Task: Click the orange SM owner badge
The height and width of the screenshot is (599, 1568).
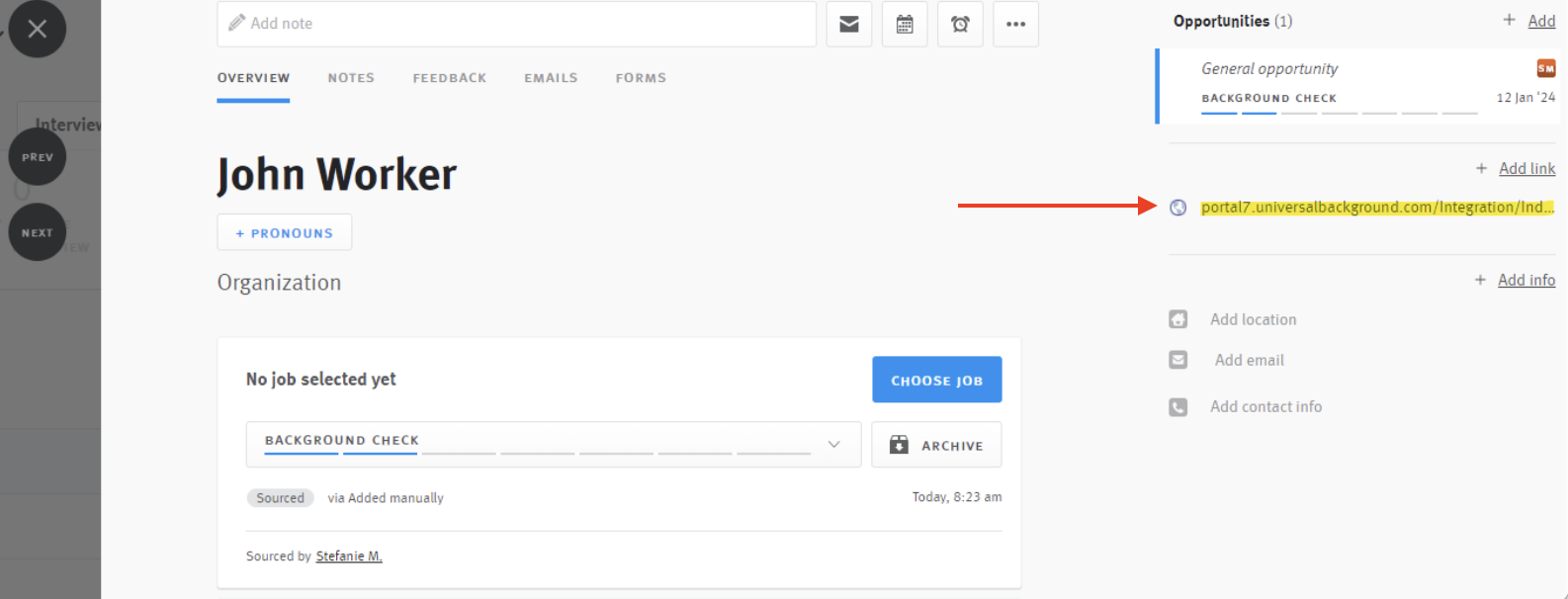Action: (1545, 68)
